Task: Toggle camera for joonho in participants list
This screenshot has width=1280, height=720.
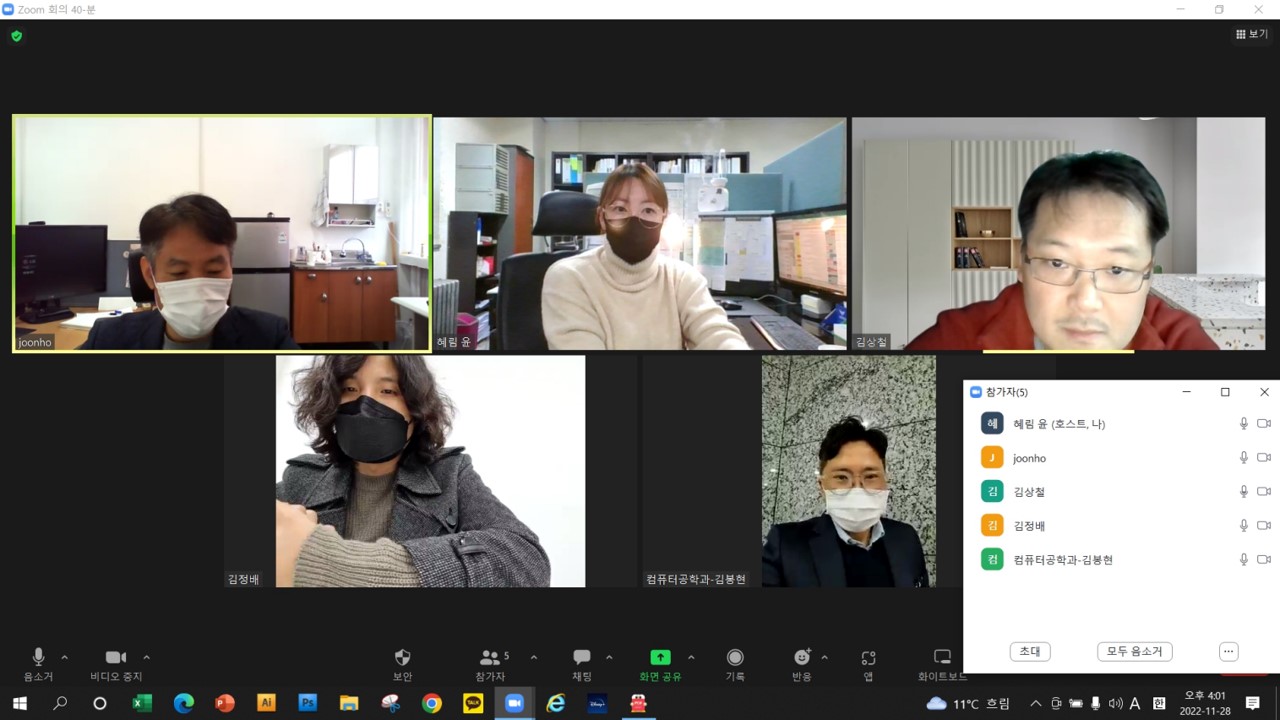Action: [1264, 458]
